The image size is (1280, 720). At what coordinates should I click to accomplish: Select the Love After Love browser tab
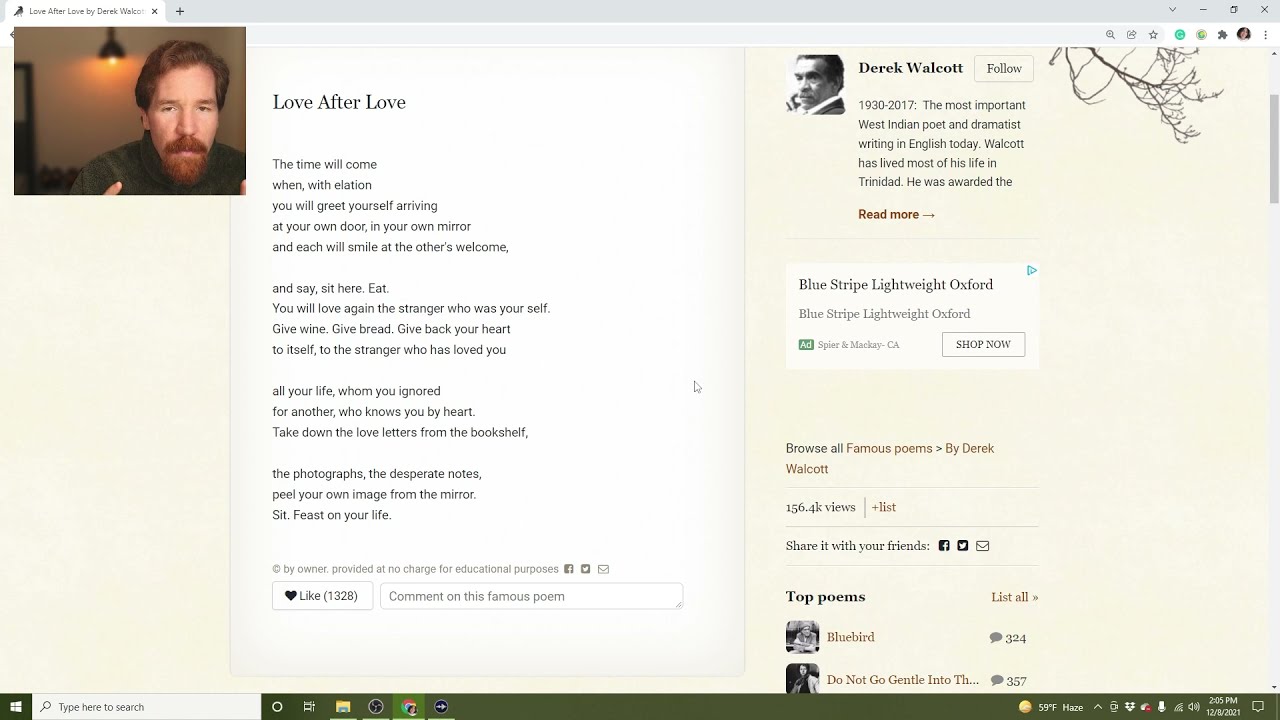click(87, 11)
